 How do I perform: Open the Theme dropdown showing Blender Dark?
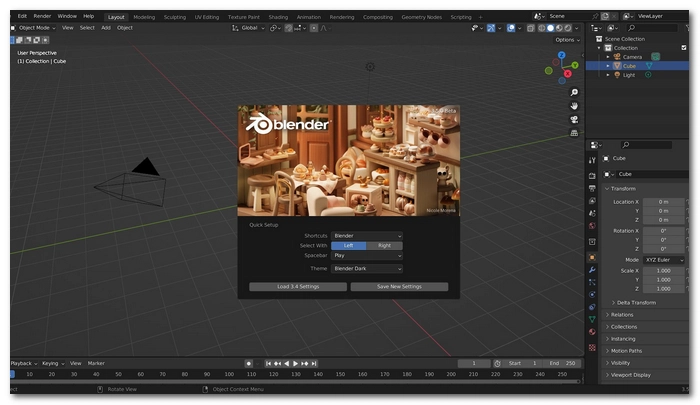coord(367,268)
